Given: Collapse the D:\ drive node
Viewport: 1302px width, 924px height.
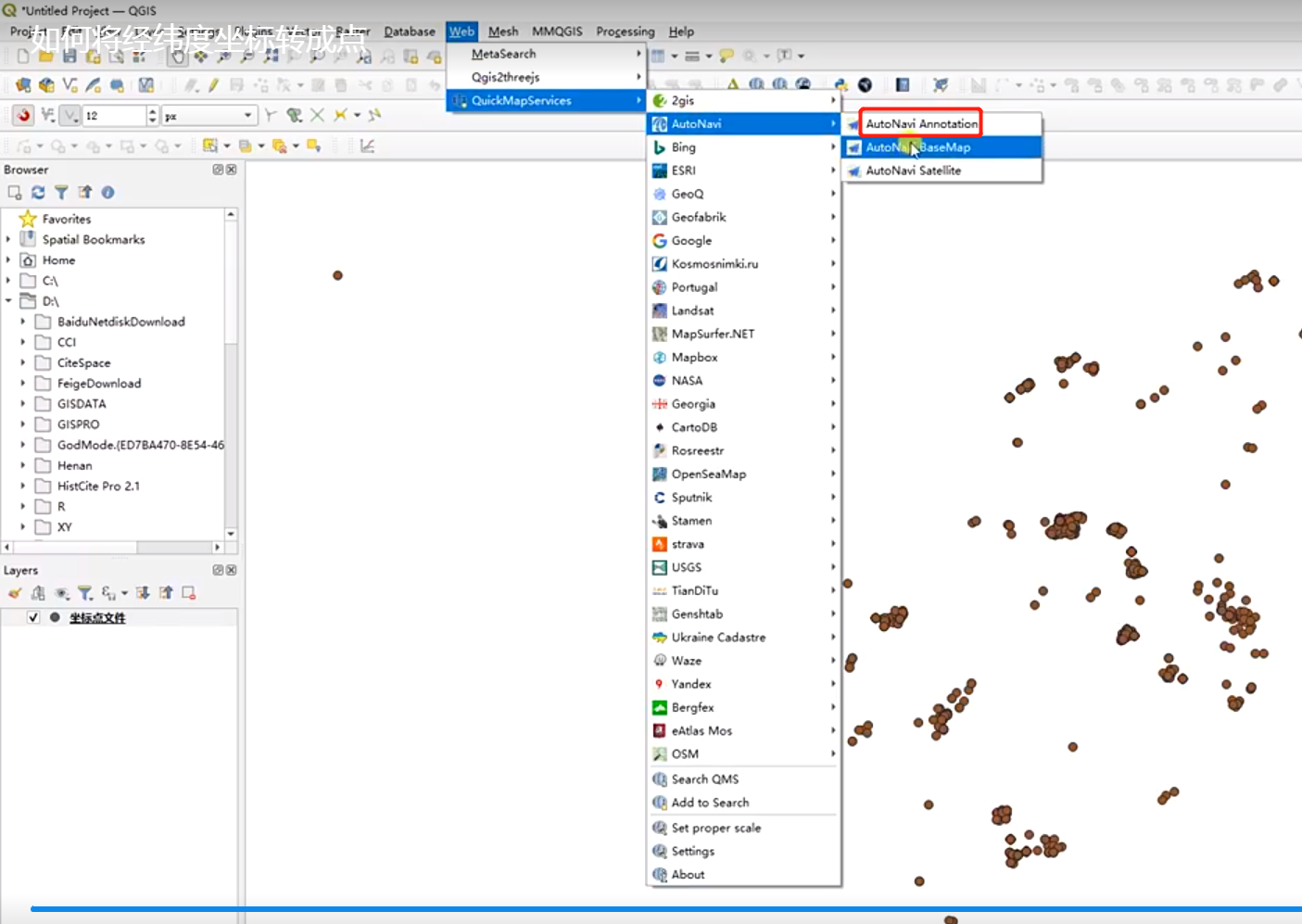Looking at the screenshot, I should (x=8, y=300).
